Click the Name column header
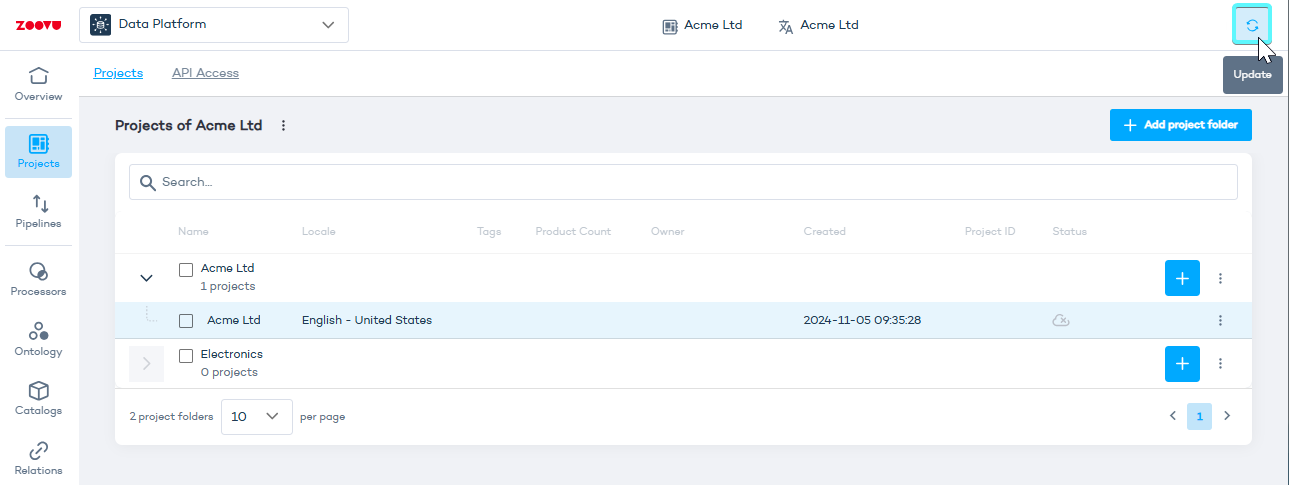The height and width of the screenshot is (485, 1289). click(193, 231)
